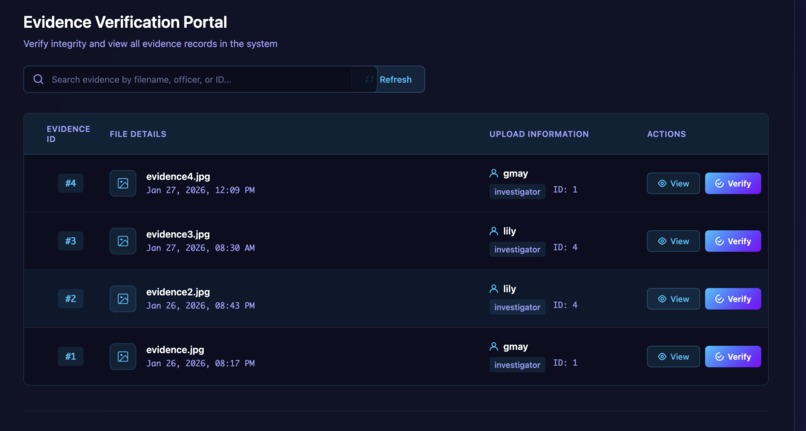Click ID: 1 in evidence4.jpg row
This screenshot has height=431, width=806.
[565, 190]
